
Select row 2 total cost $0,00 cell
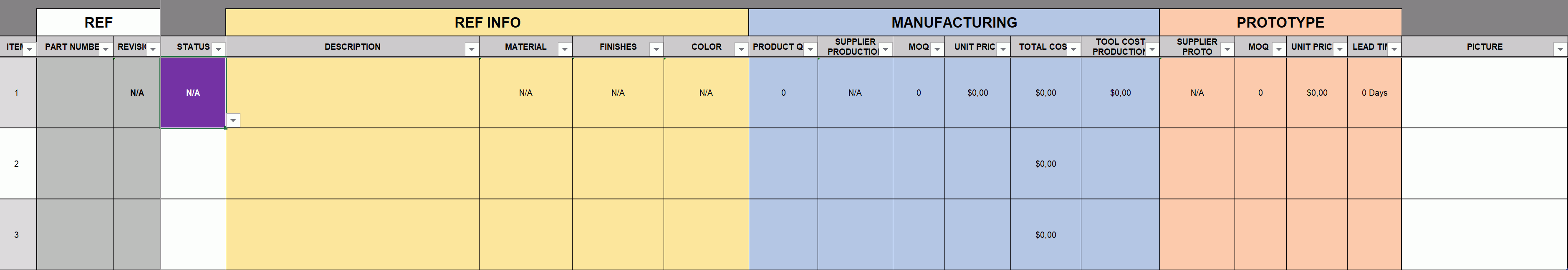pyautogui.click(x=1046, y=164)
